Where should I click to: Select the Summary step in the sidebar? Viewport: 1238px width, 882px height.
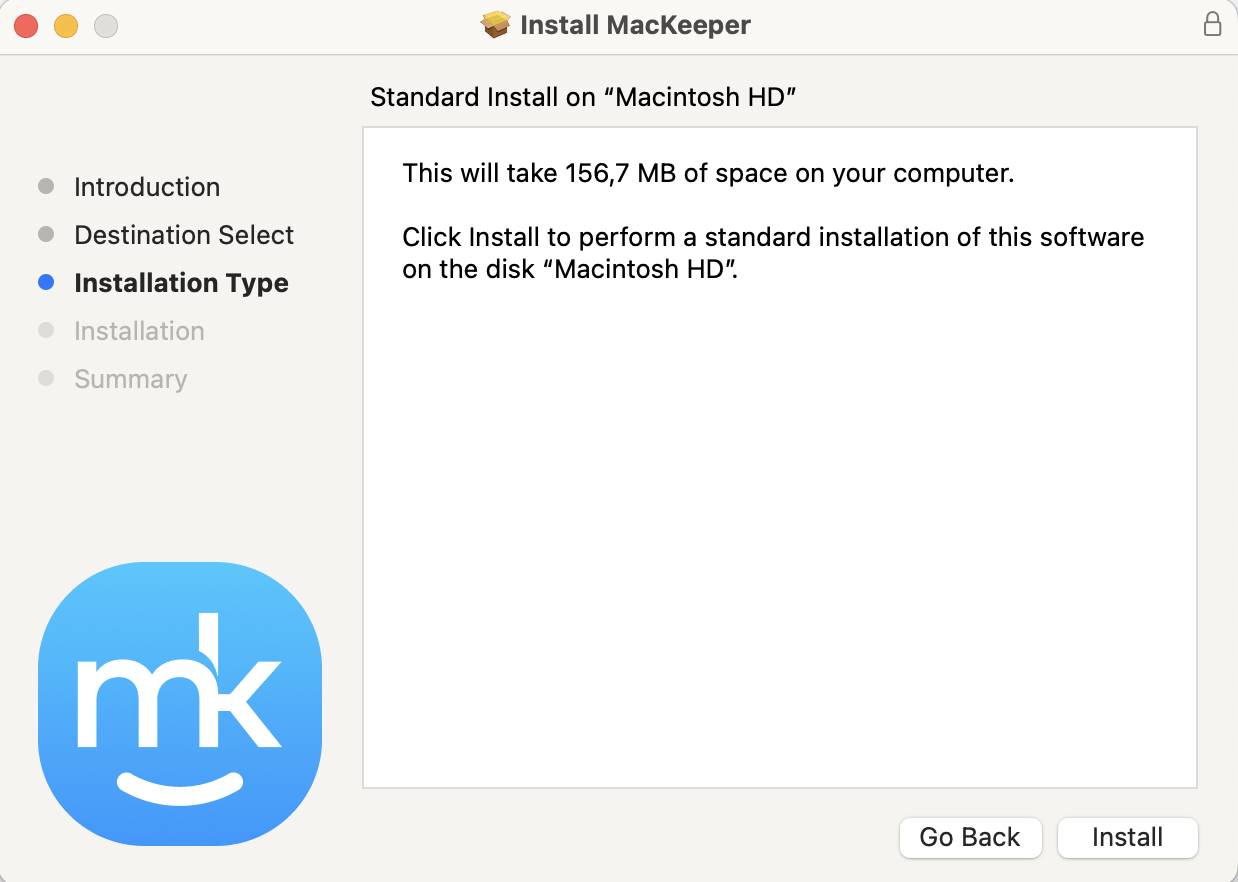(130, 379)
